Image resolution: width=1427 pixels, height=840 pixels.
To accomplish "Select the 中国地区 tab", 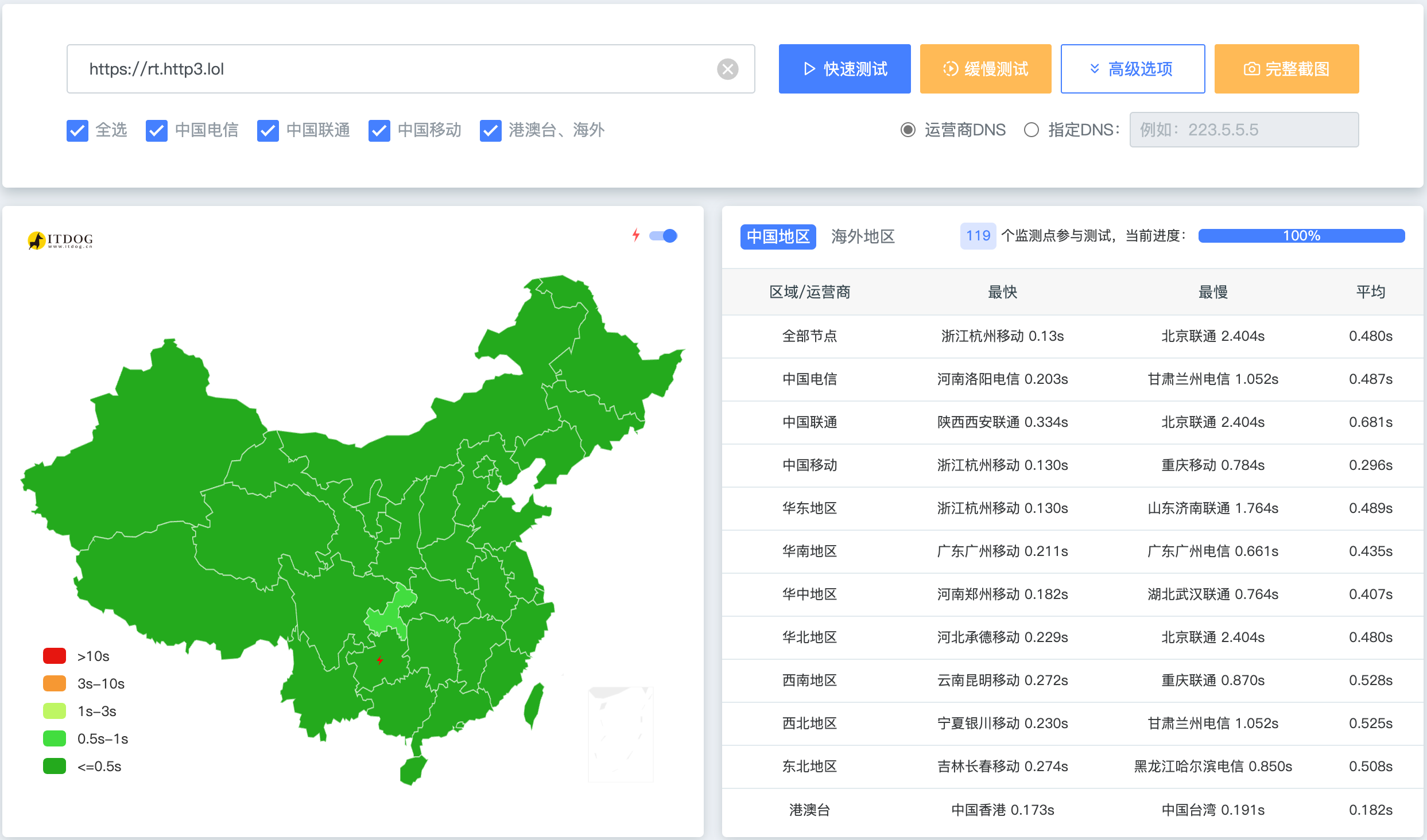I will pos(778,236).
